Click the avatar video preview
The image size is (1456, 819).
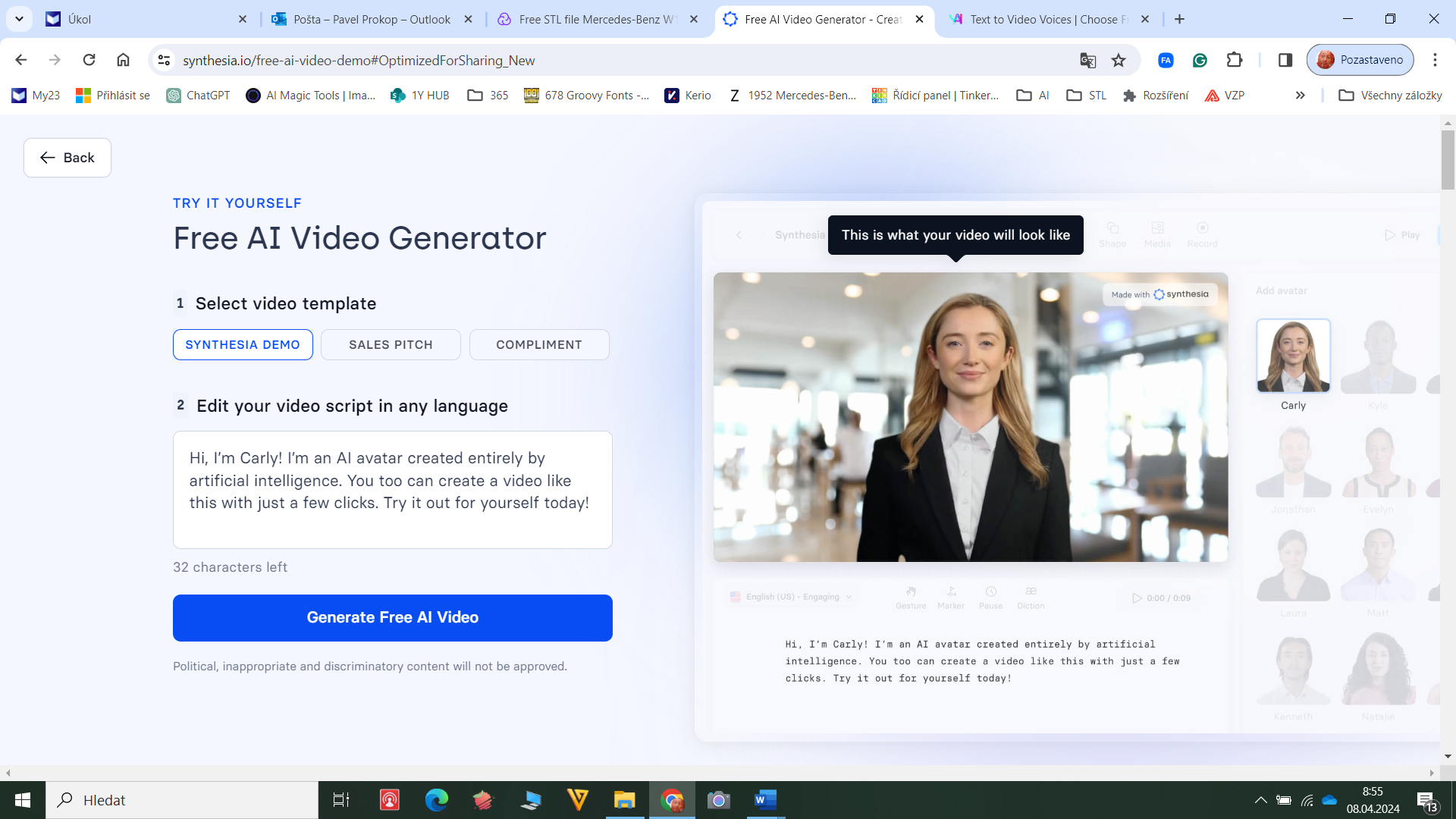coord(971,417)
